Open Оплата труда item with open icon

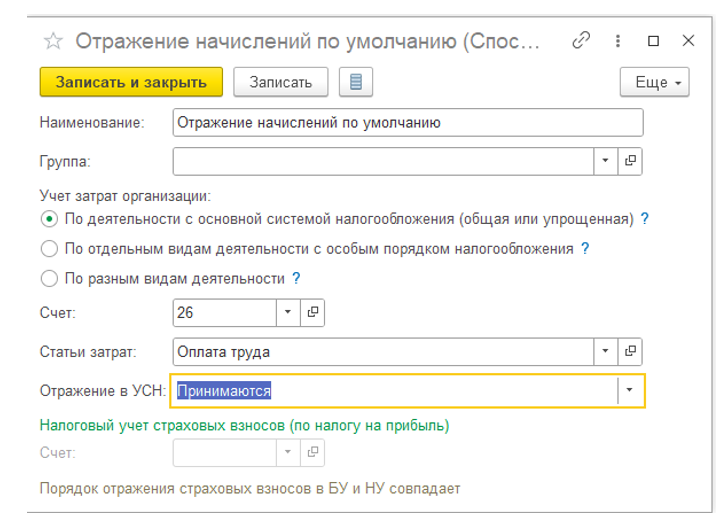click(x=630, y=352)
